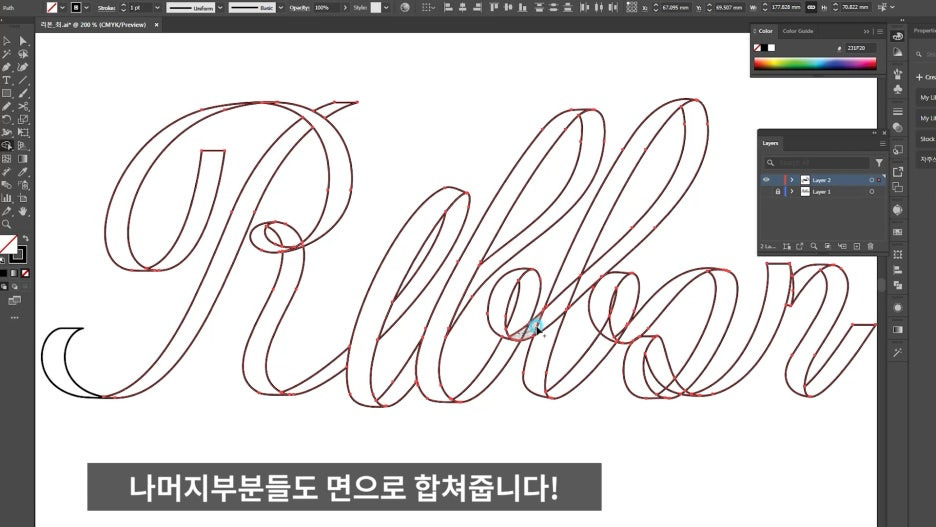Select the Curvature tool
Image resolution: width=936 pixels, height=527 pixels.
[x=23, y=67]
